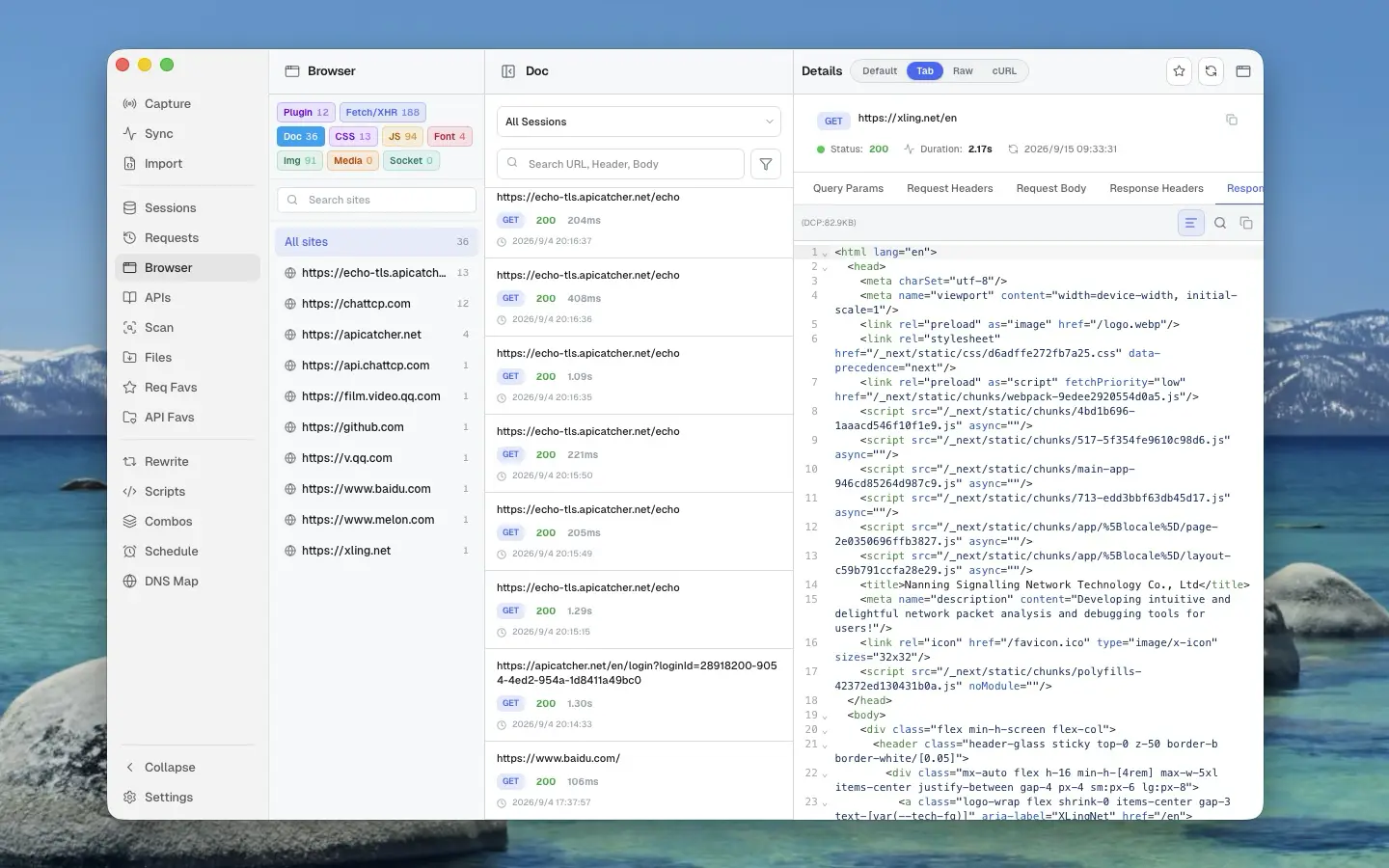The height and width of the screenshot is (868, 1389).
Task: Switch to the Response Headers tab
Action: (1156, 189)
